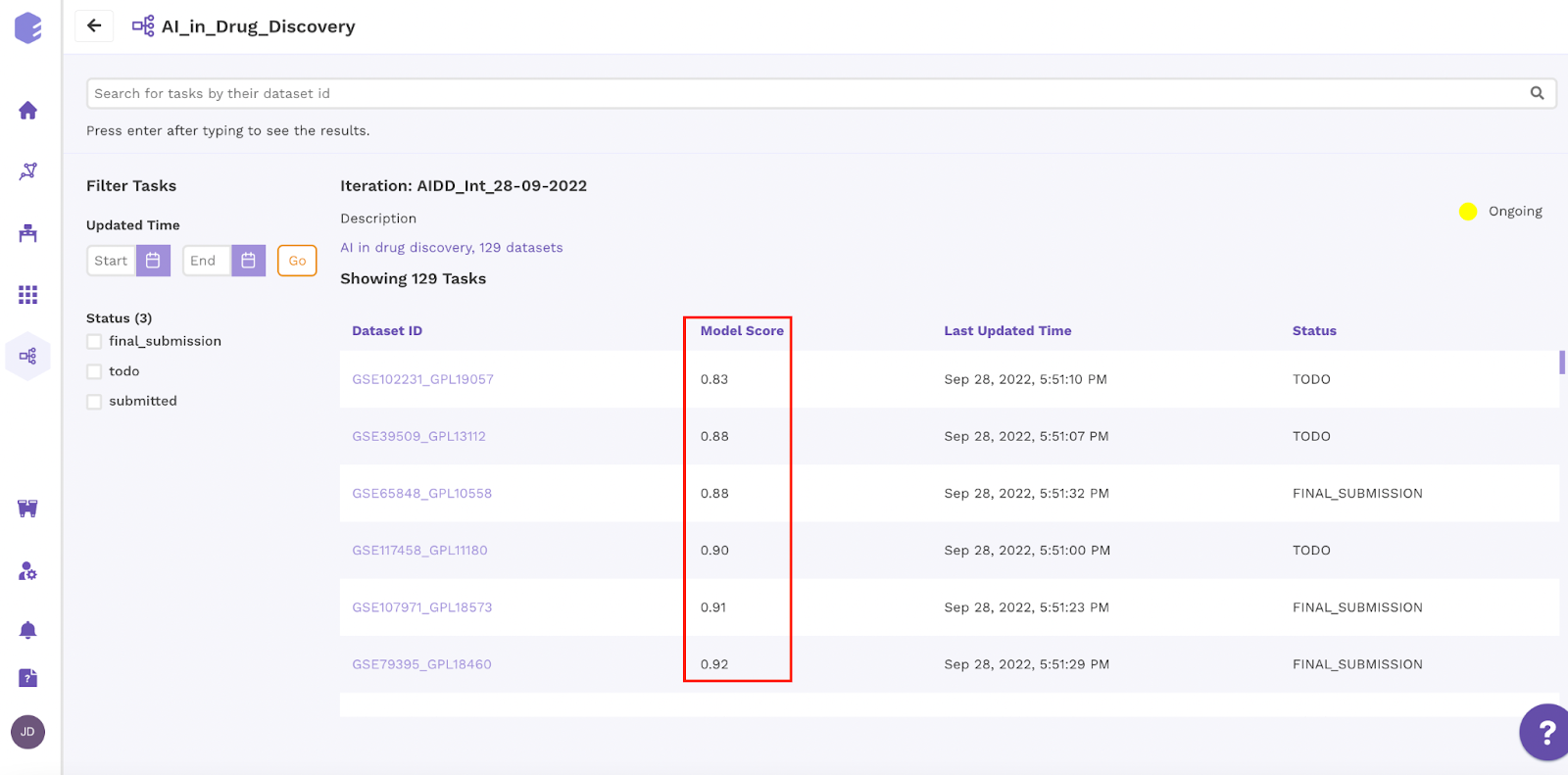Open the Start date calendar picker
The image size is (1568, 775).
153,261
